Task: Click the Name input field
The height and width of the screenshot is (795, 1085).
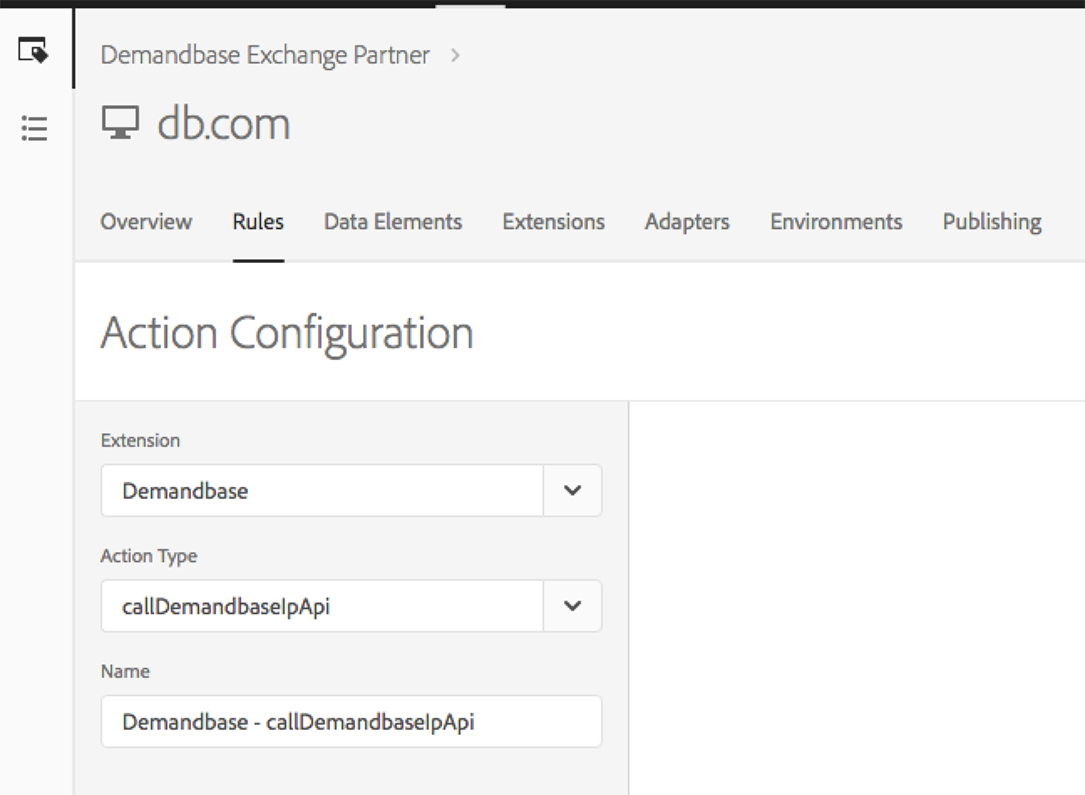Action: coord(352,722)
